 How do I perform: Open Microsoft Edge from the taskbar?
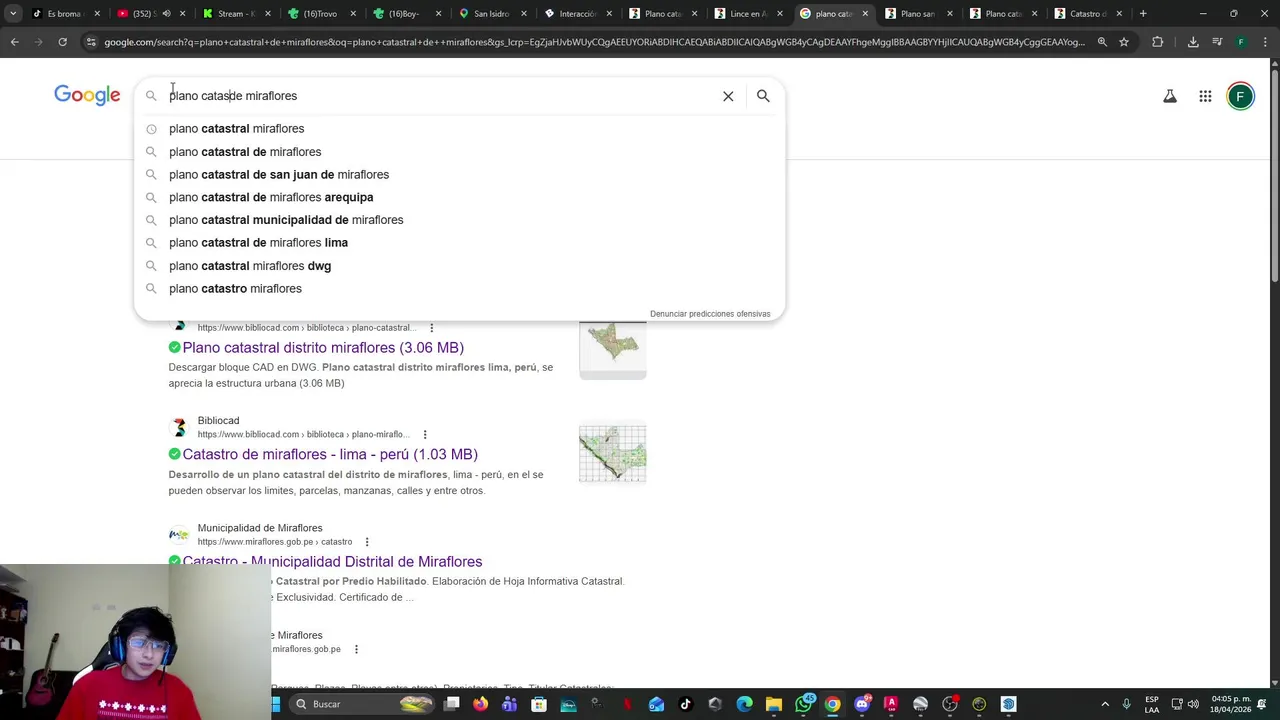click(x=744, y=704)
